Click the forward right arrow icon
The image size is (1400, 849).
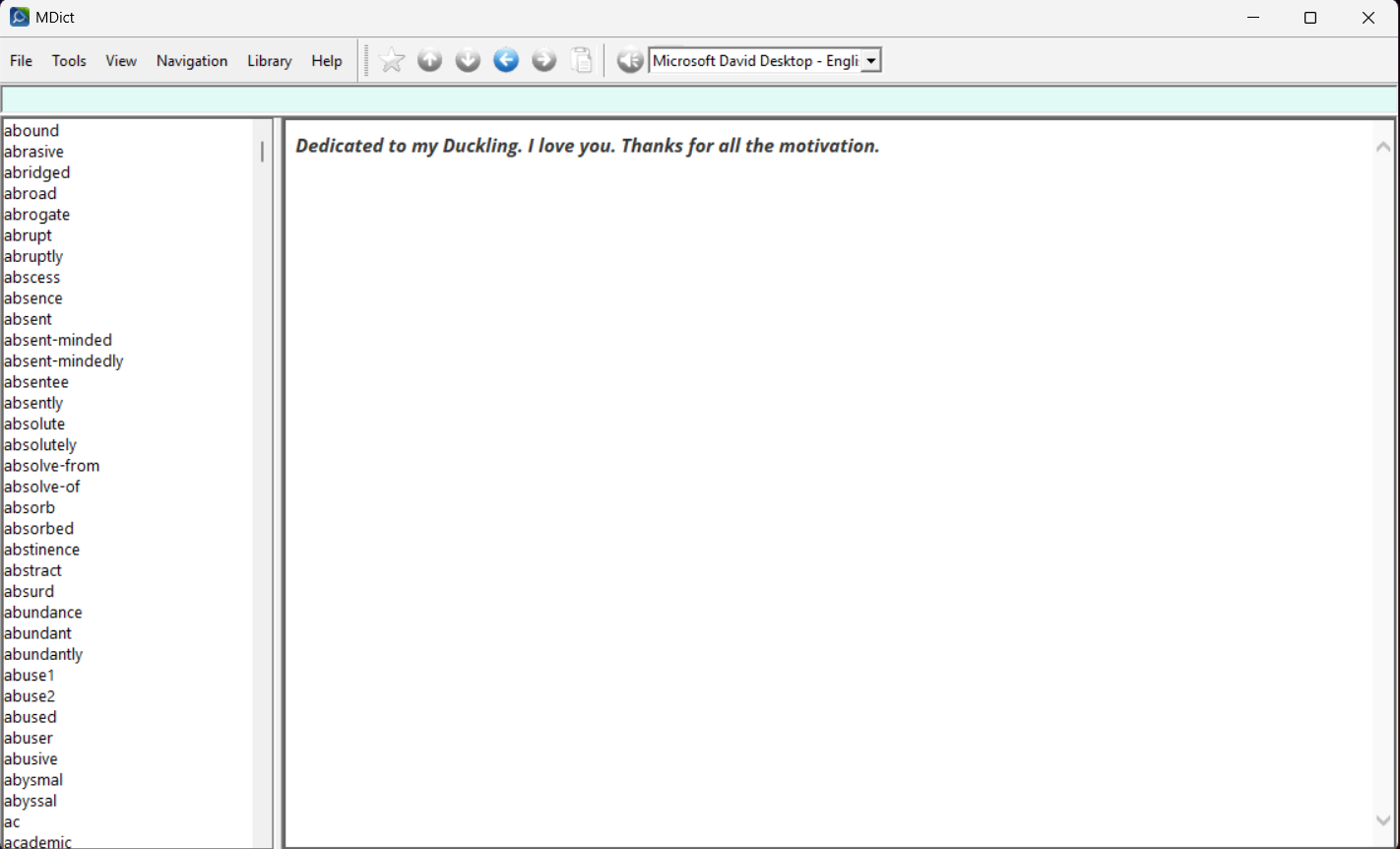543,60
